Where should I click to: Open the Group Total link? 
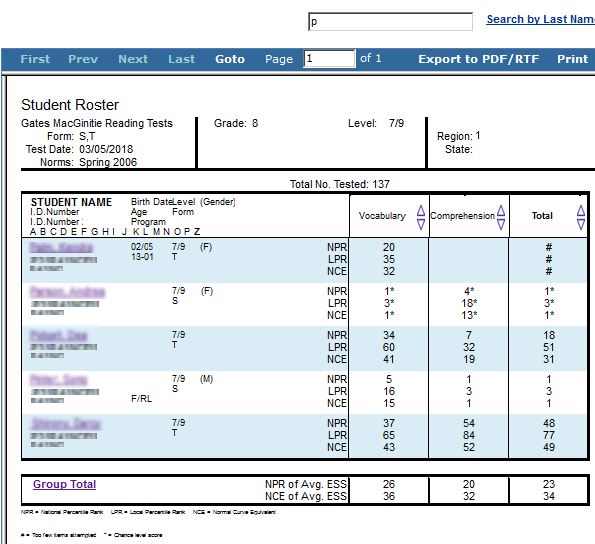coord(65,484)
